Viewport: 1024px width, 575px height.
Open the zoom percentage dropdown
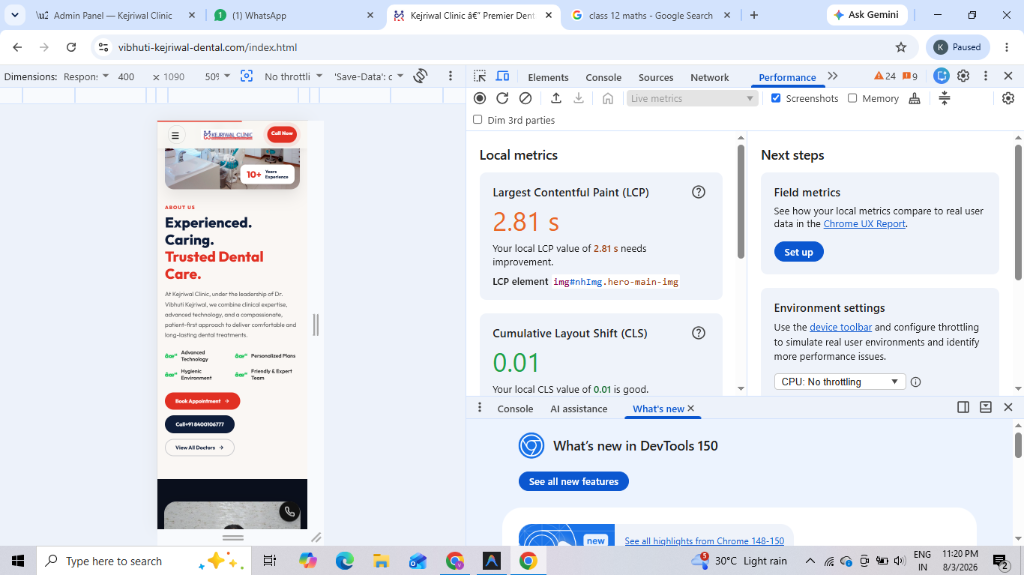pyautogui.click(x=217, y=76)
